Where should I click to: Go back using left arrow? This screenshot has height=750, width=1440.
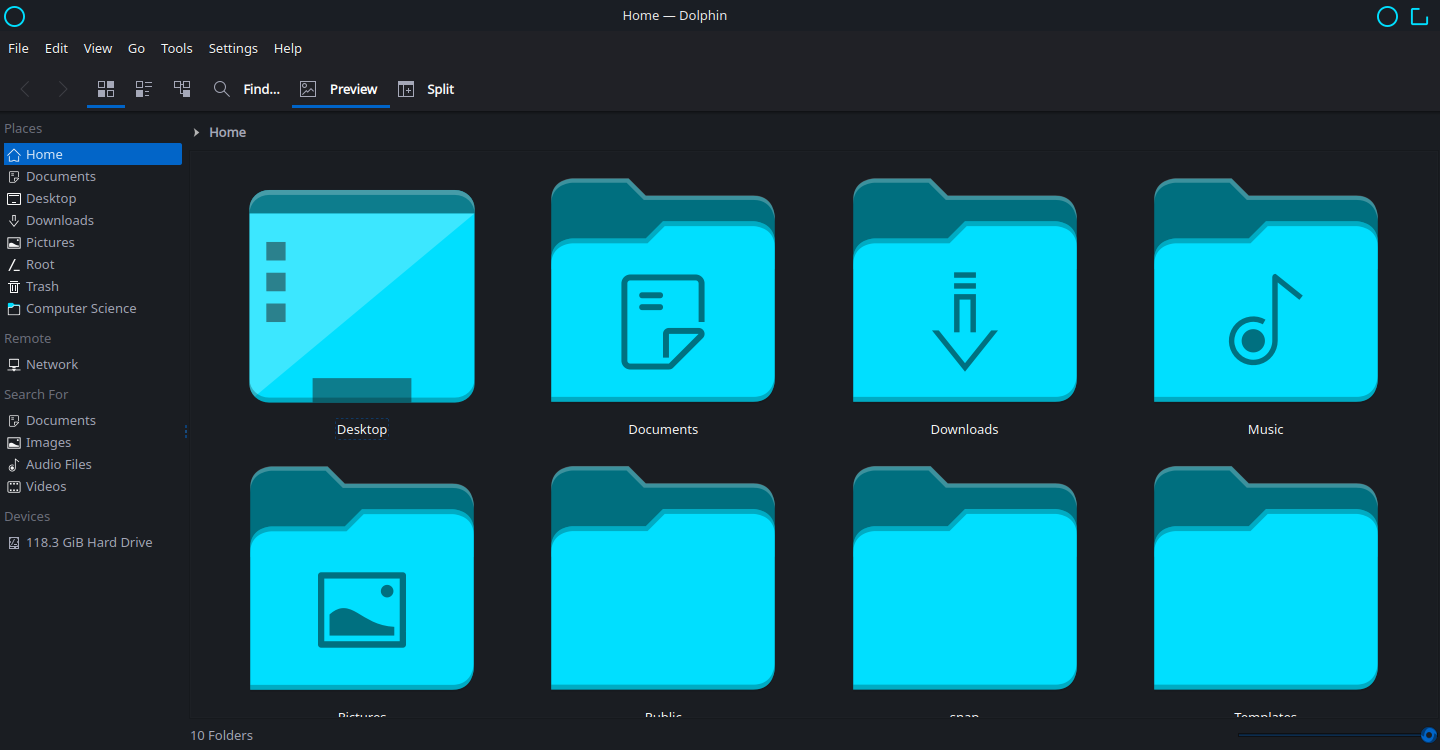coord(25,89)
